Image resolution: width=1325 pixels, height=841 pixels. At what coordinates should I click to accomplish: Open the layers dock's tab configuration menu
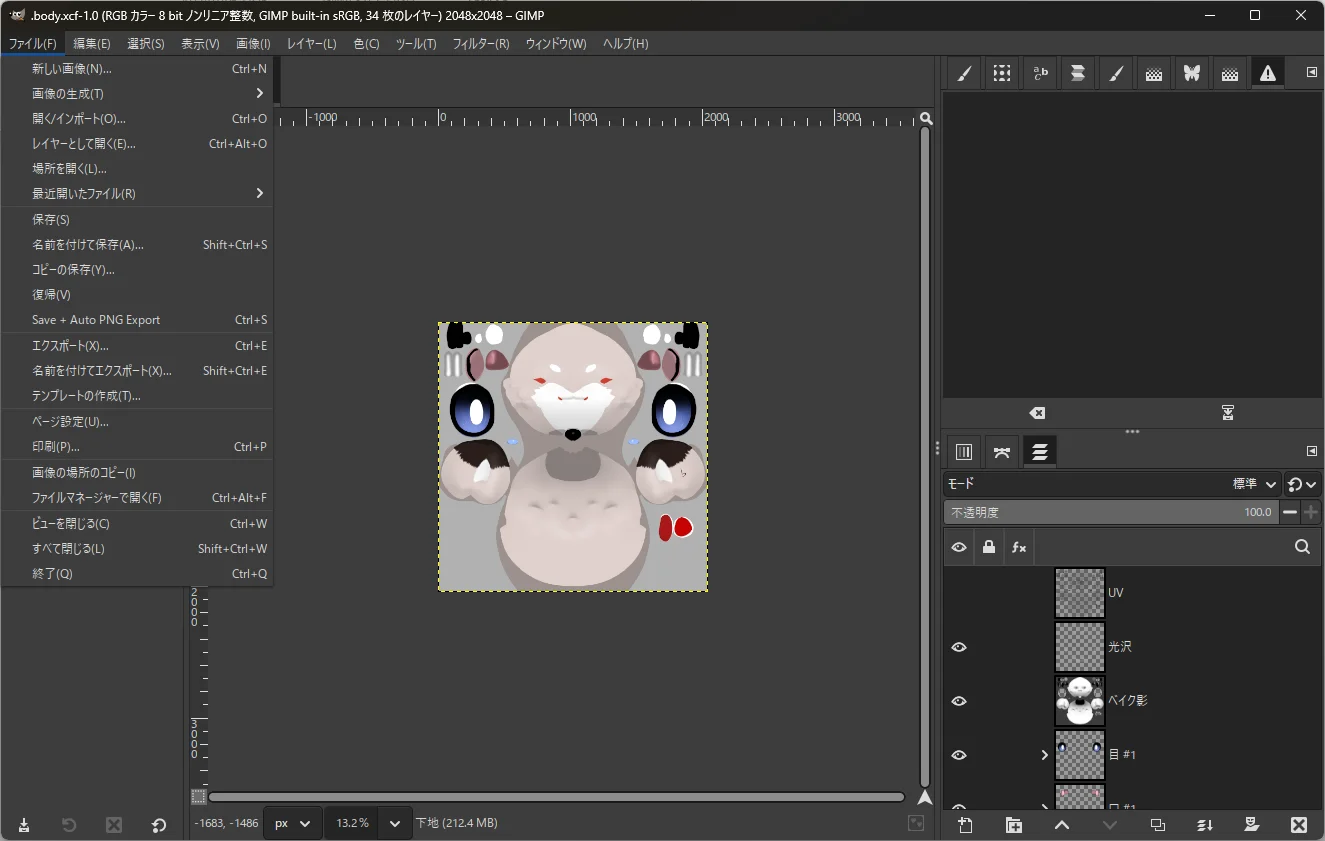click(1311, 451)
